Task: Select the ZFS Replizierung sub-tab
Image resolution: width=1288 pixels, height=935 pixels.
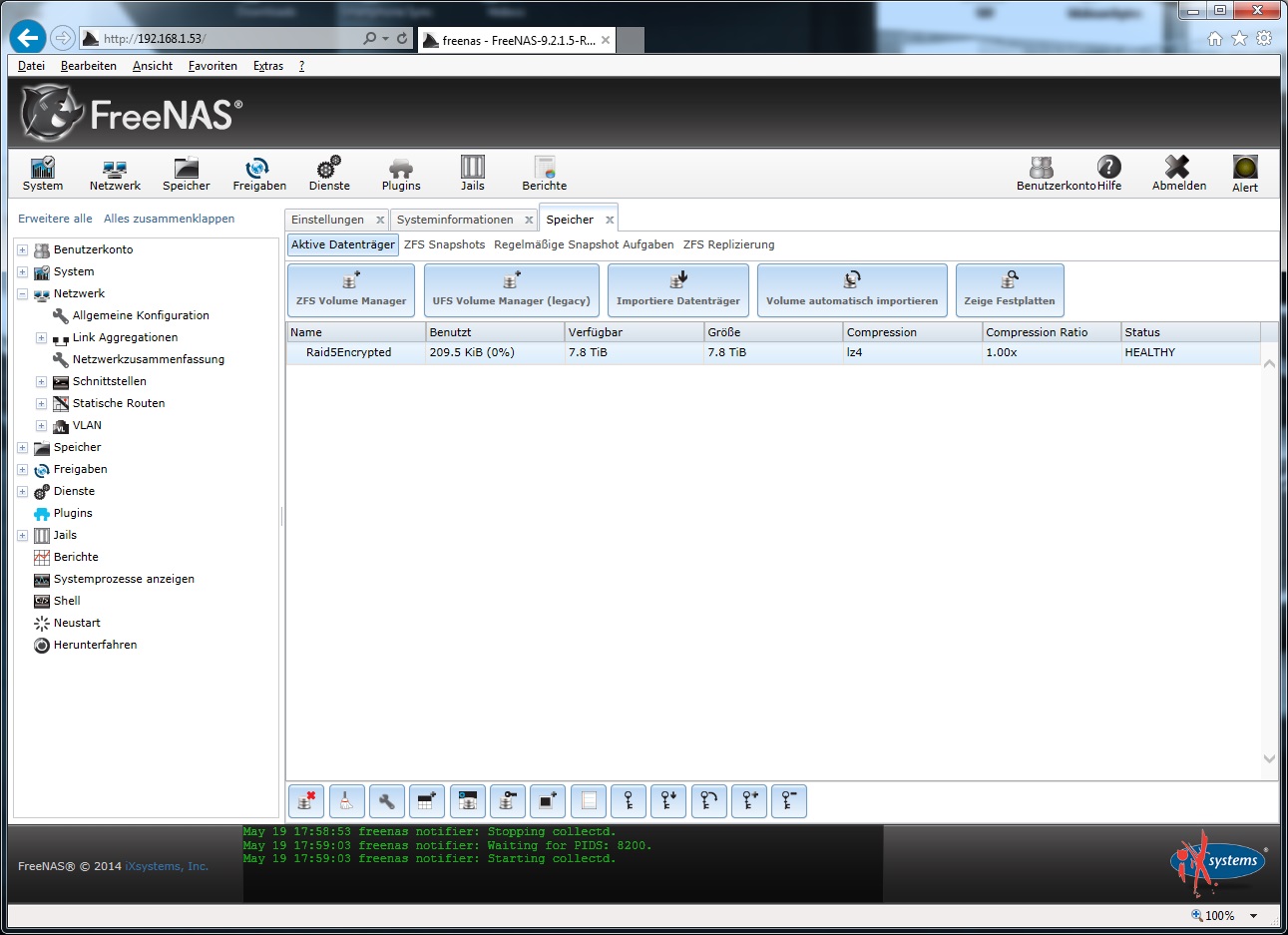Action: 728,244
